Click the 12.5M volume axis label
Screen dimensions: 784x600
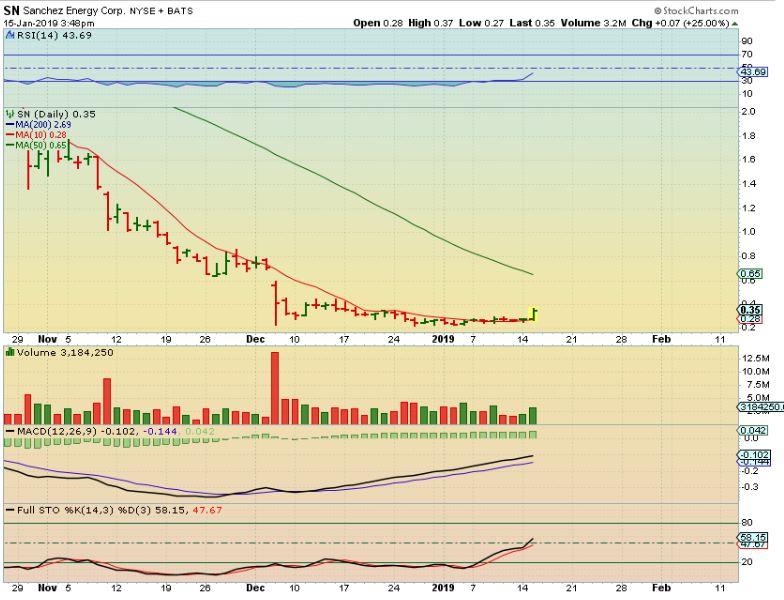(756, 358)
